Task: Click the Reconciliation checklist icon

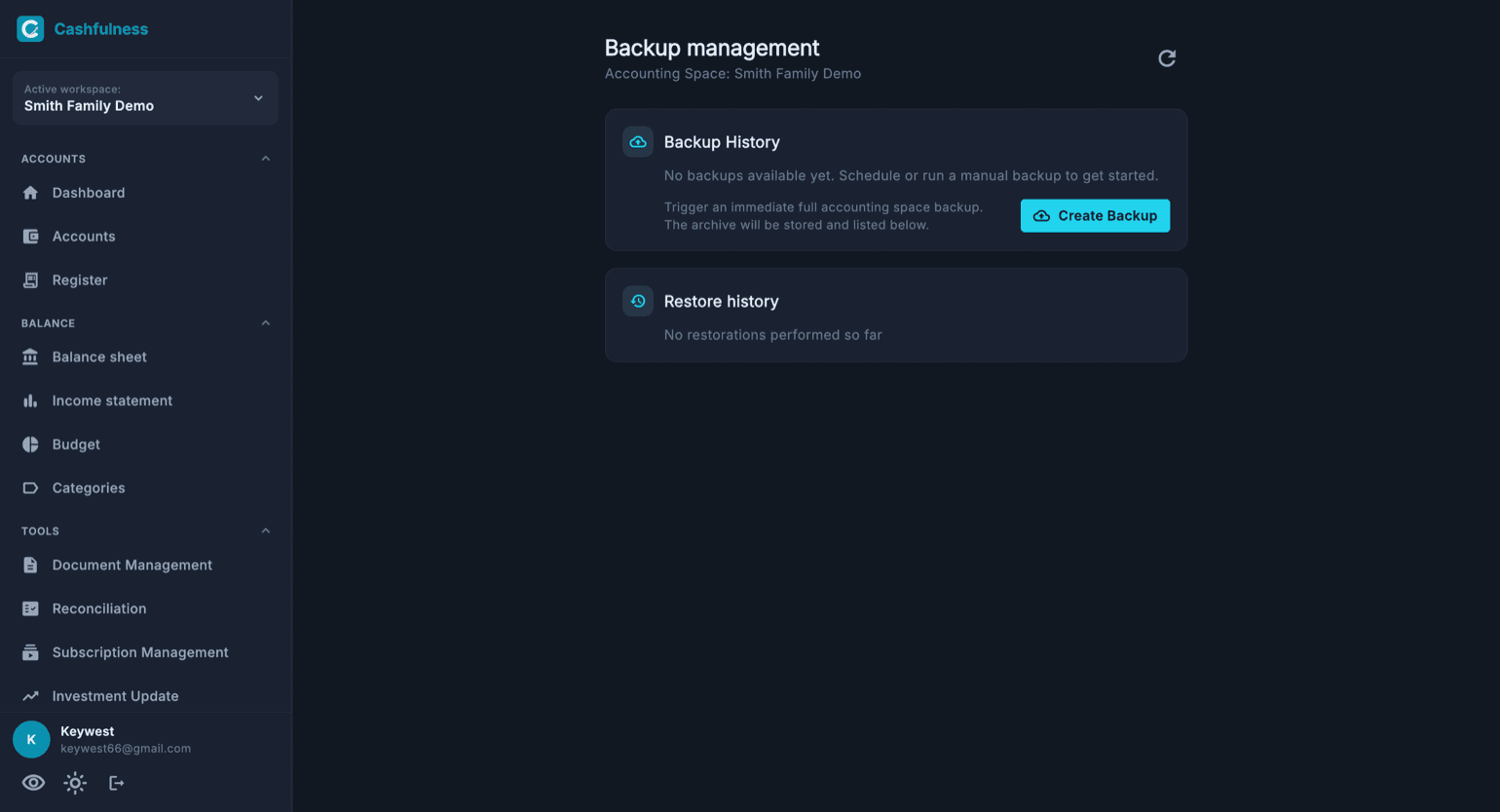Action: tap(30, 609)
